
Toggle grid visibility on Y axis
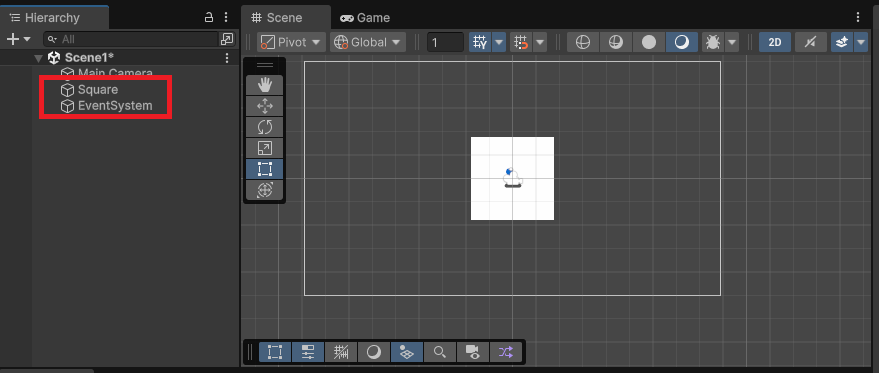pos(480,42)
